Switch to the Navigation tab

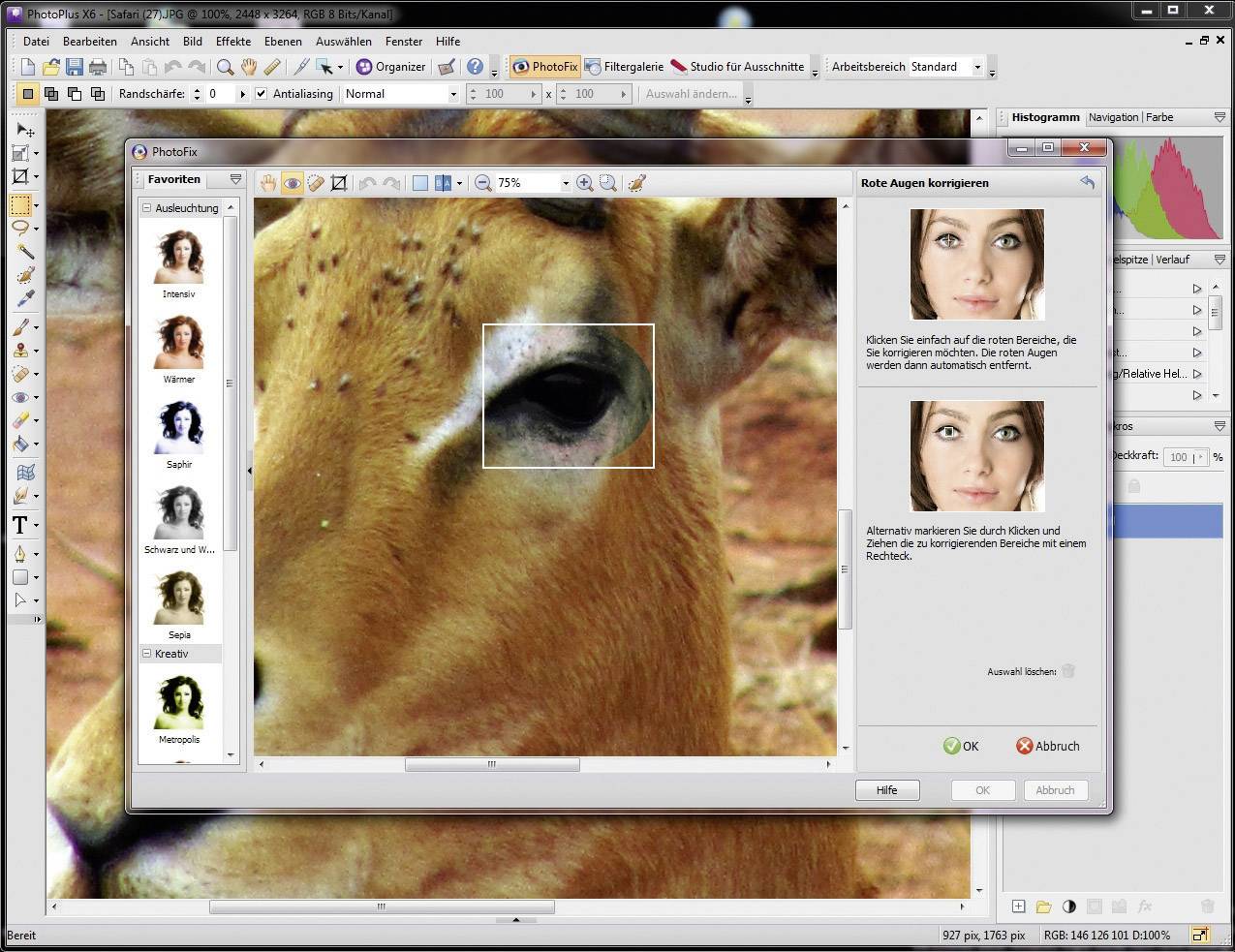pos(1113,117)
